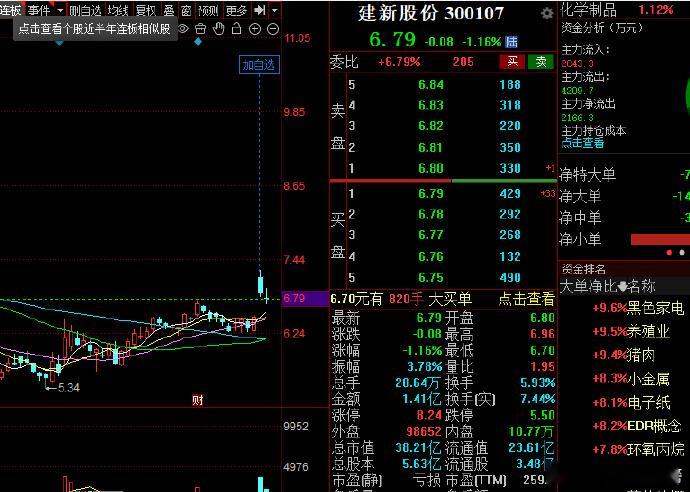This screenshot has width=690, height=492.
Task: Select sell level 1 price 6.80
Action: (x=431, y=168)
